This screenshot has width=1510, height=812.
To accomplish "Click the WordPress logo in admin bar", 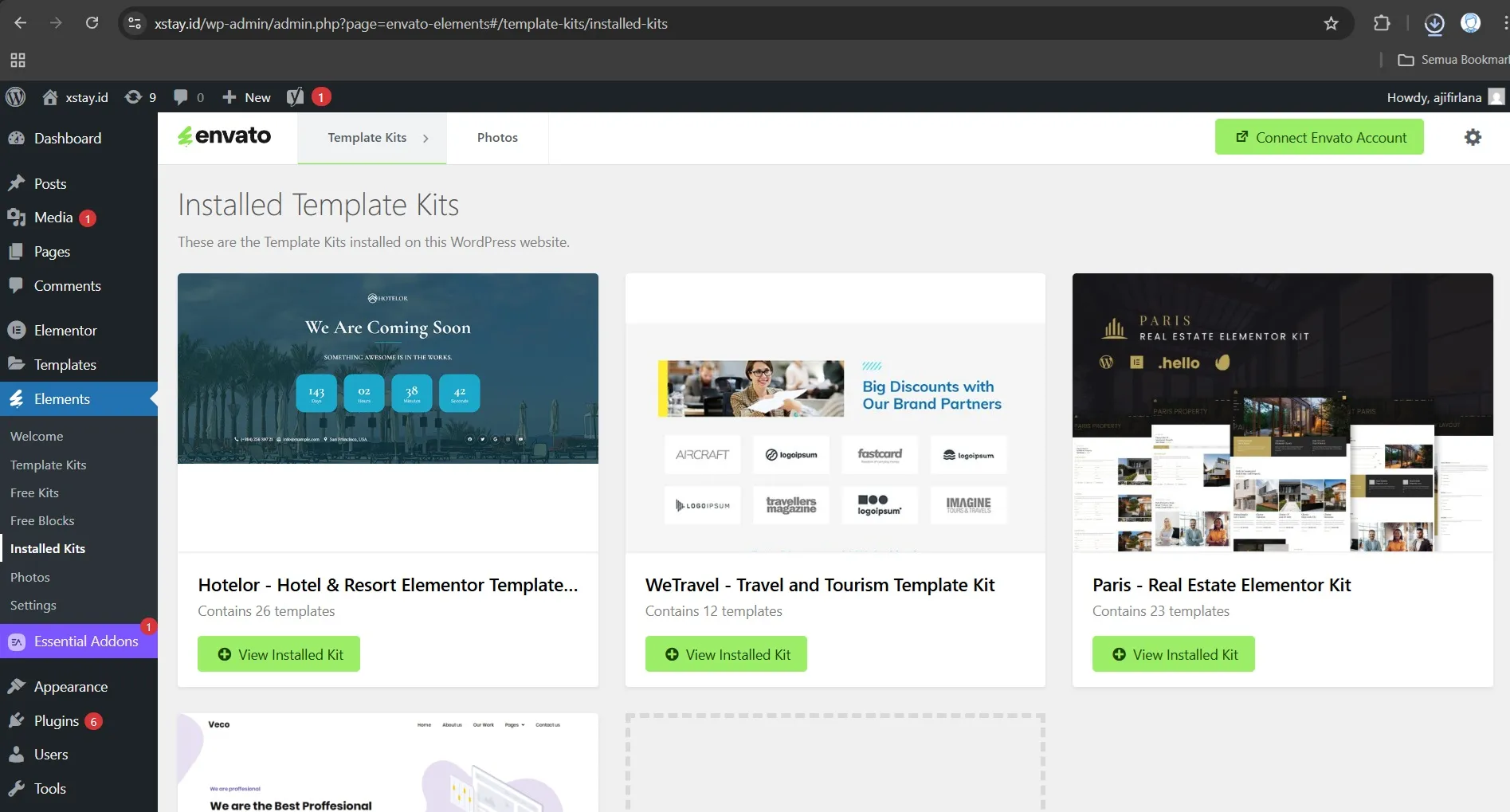I will [x=16, y=97].
